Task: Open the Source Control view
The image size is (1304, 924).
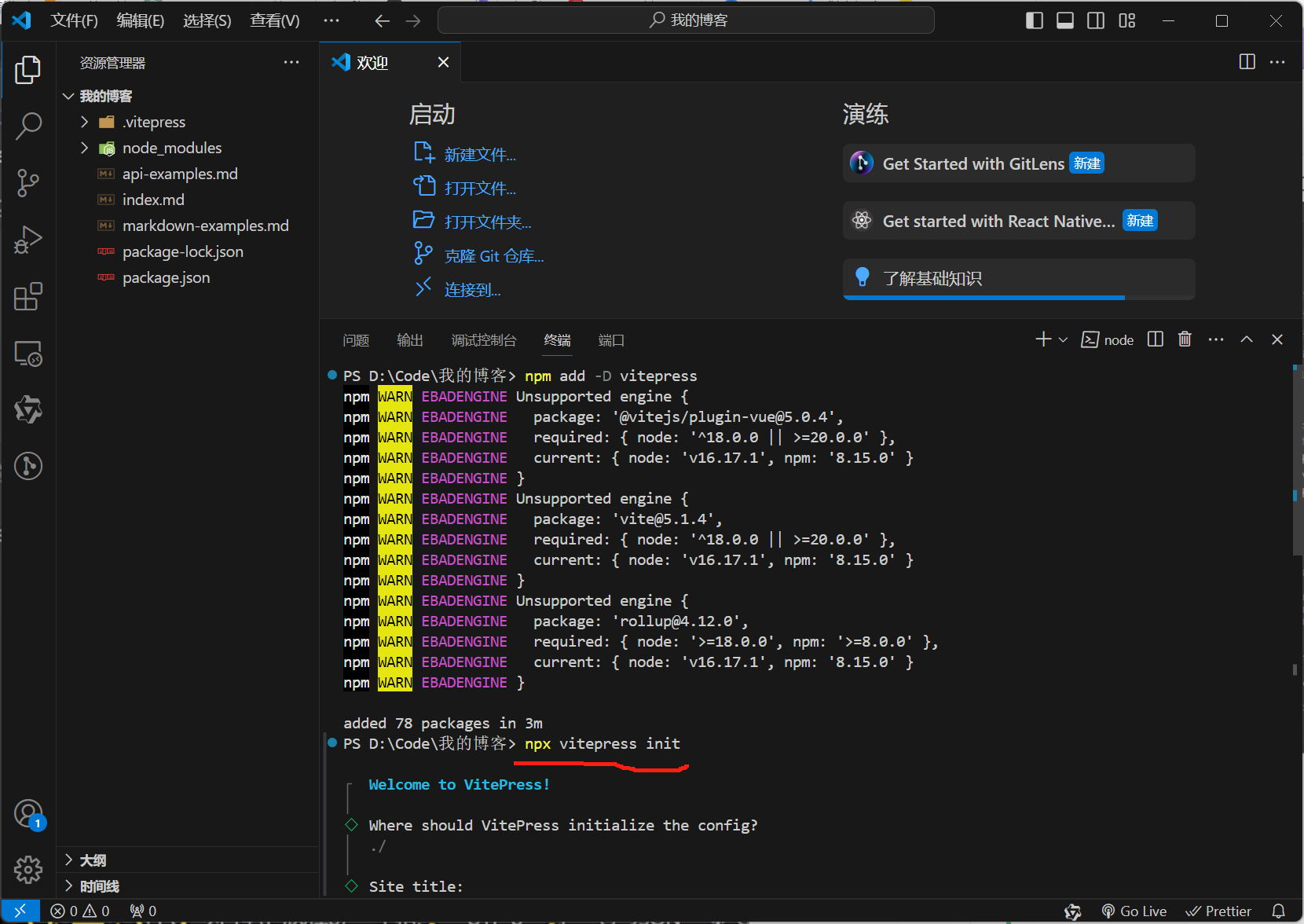Action: click(x=28, y=183)
